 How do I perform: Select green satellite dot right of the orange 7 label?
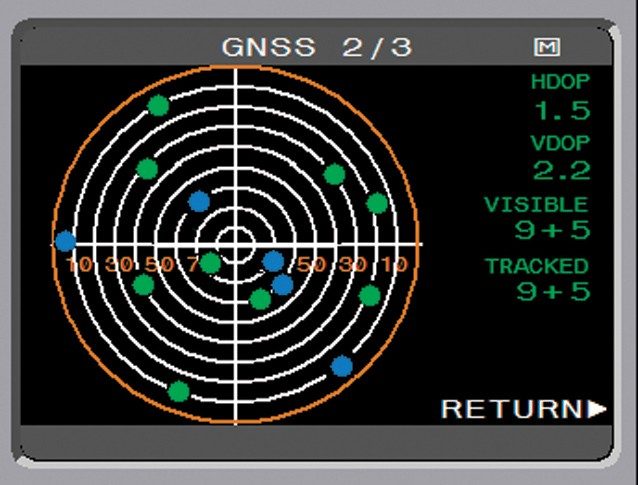(210, 263)
